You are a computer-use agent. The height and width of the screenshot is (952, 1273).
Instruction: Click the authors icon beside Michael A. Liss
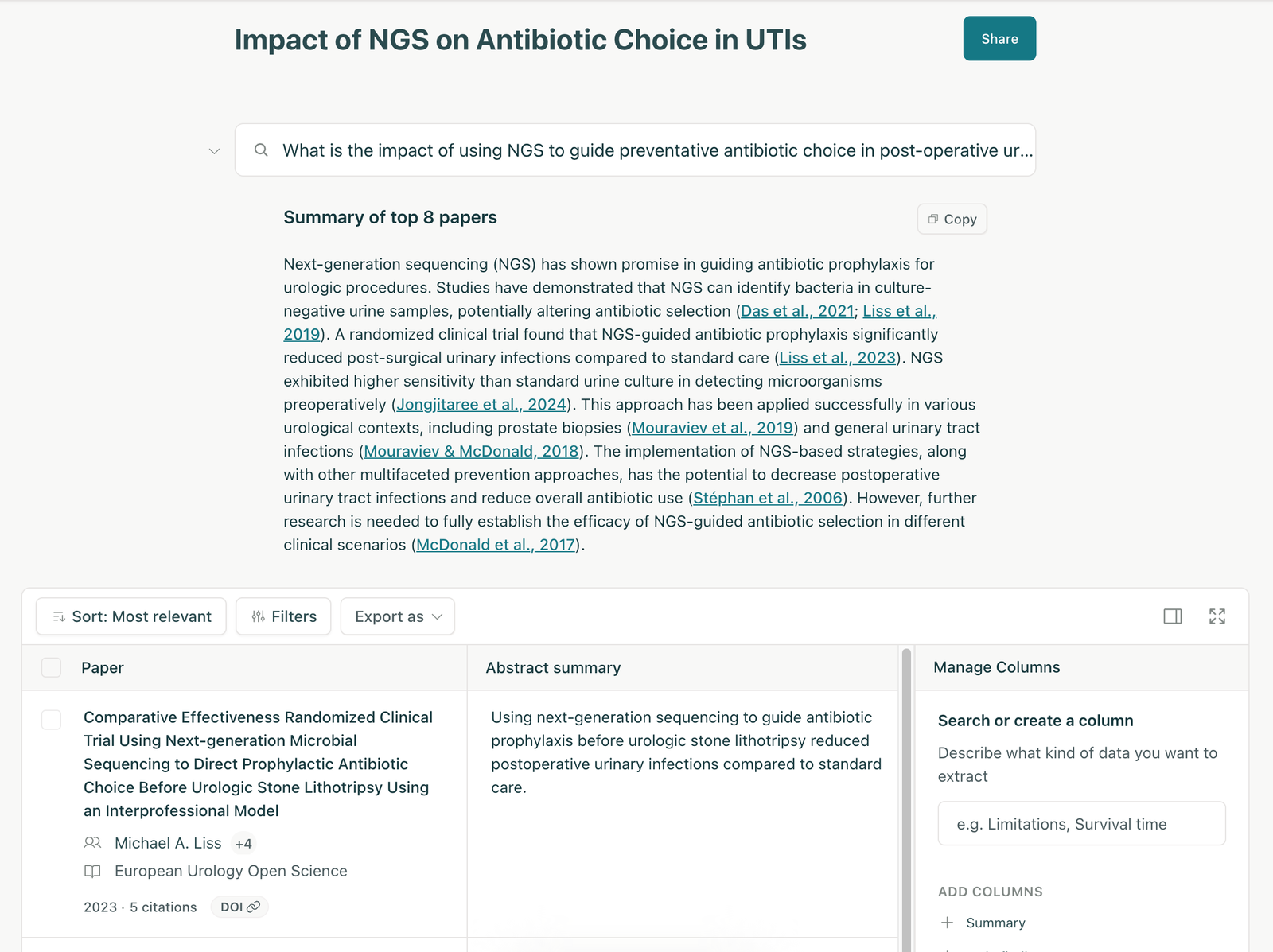[92, 842]
